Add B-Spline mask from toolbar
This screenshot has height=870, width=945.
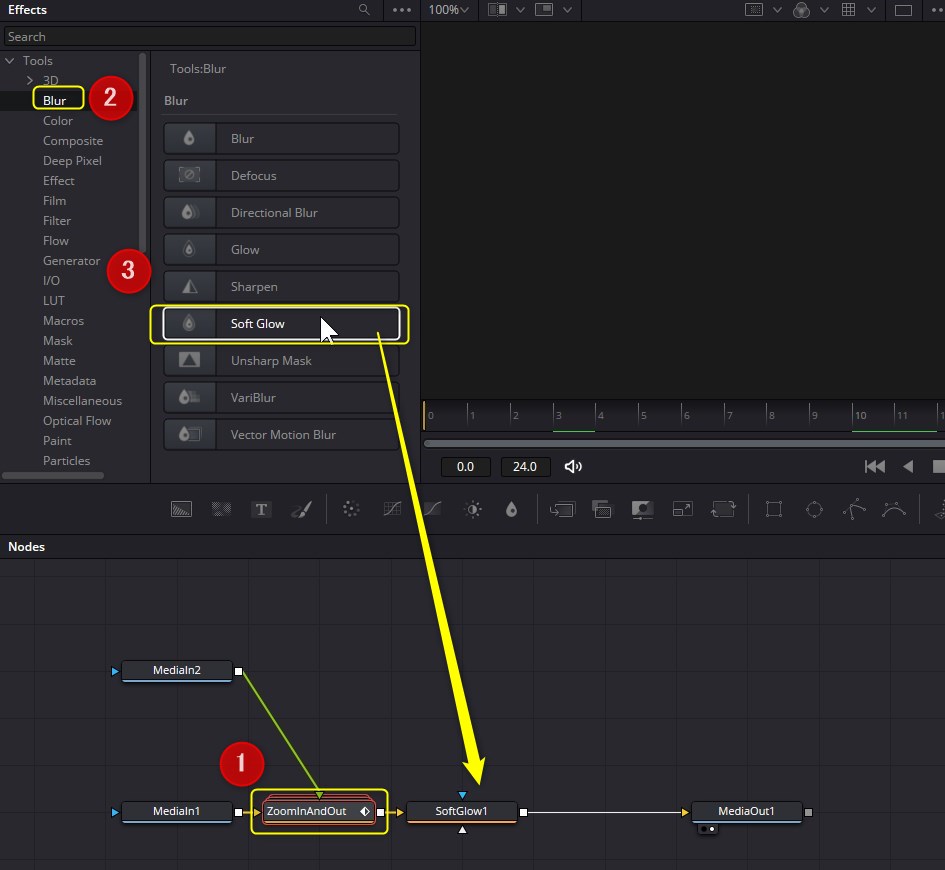[x=894, y=510]
